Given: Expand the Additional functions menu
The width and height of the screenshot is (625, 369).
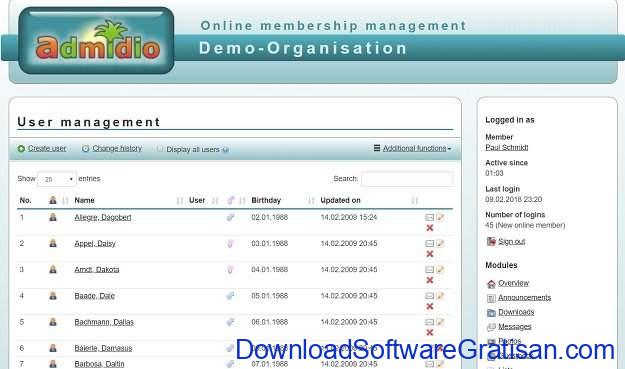Looking at the screenshot, I should point(413,148).
